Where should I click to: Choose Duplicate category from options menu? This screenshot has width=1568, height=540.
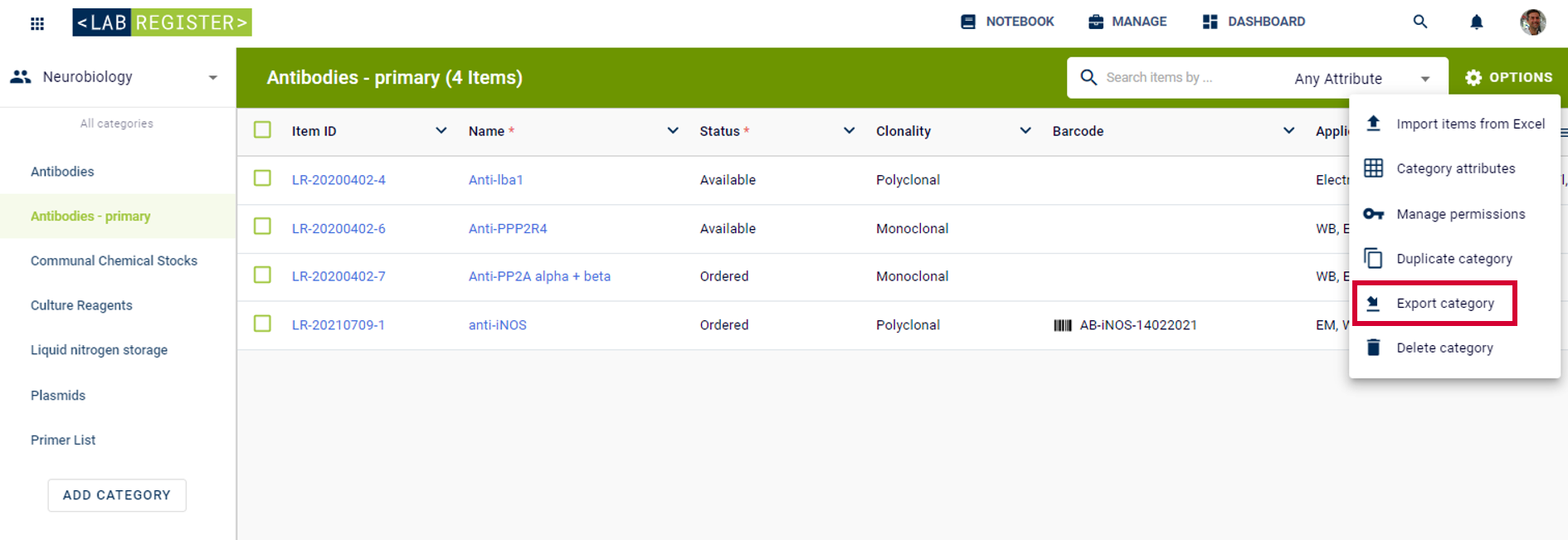coord(1455,259)
